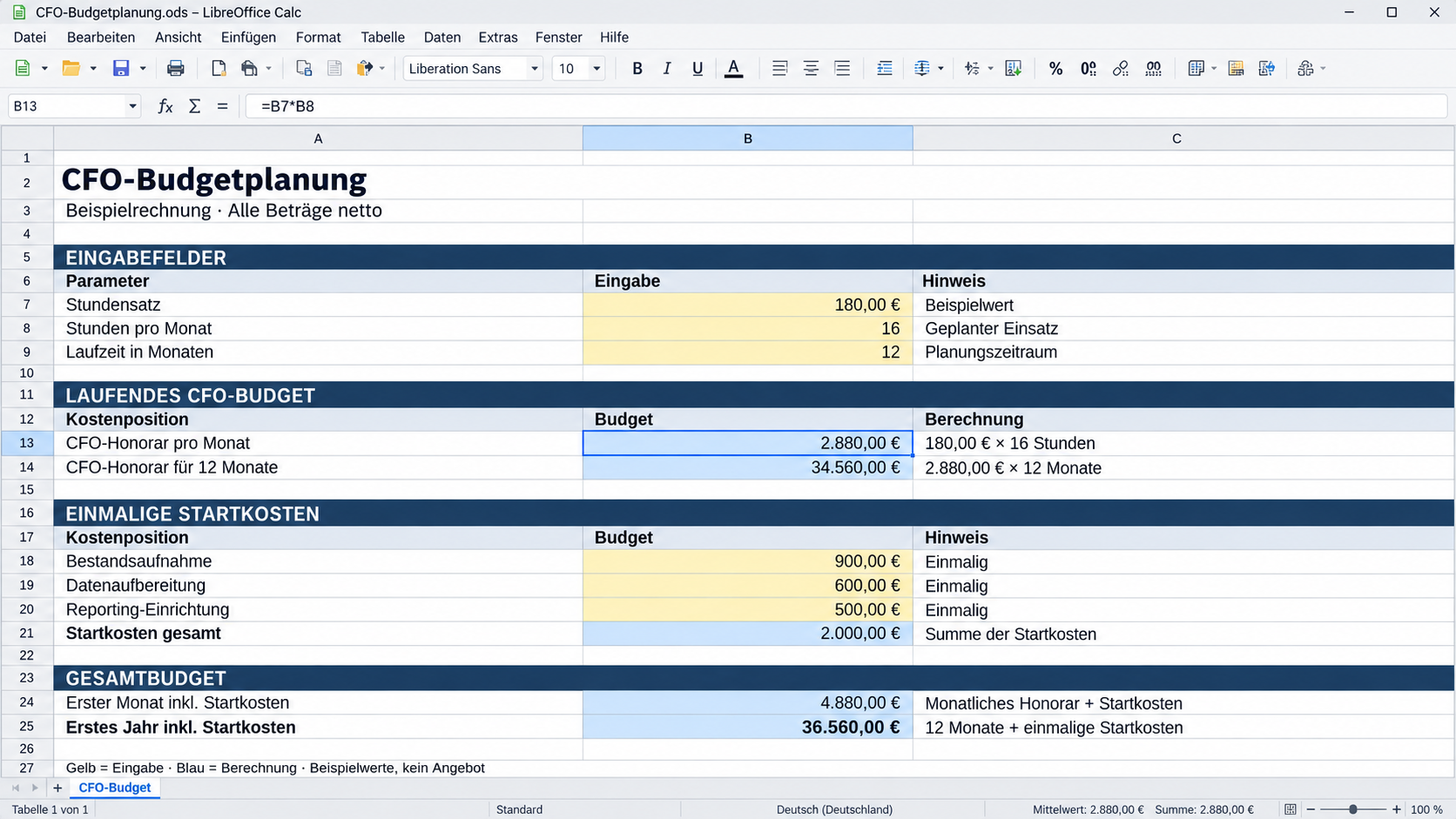Viewport: 1456px width, 819px height.
Task: Open the vertical alignment dropdown arrow
Action: tap(940, 69)
